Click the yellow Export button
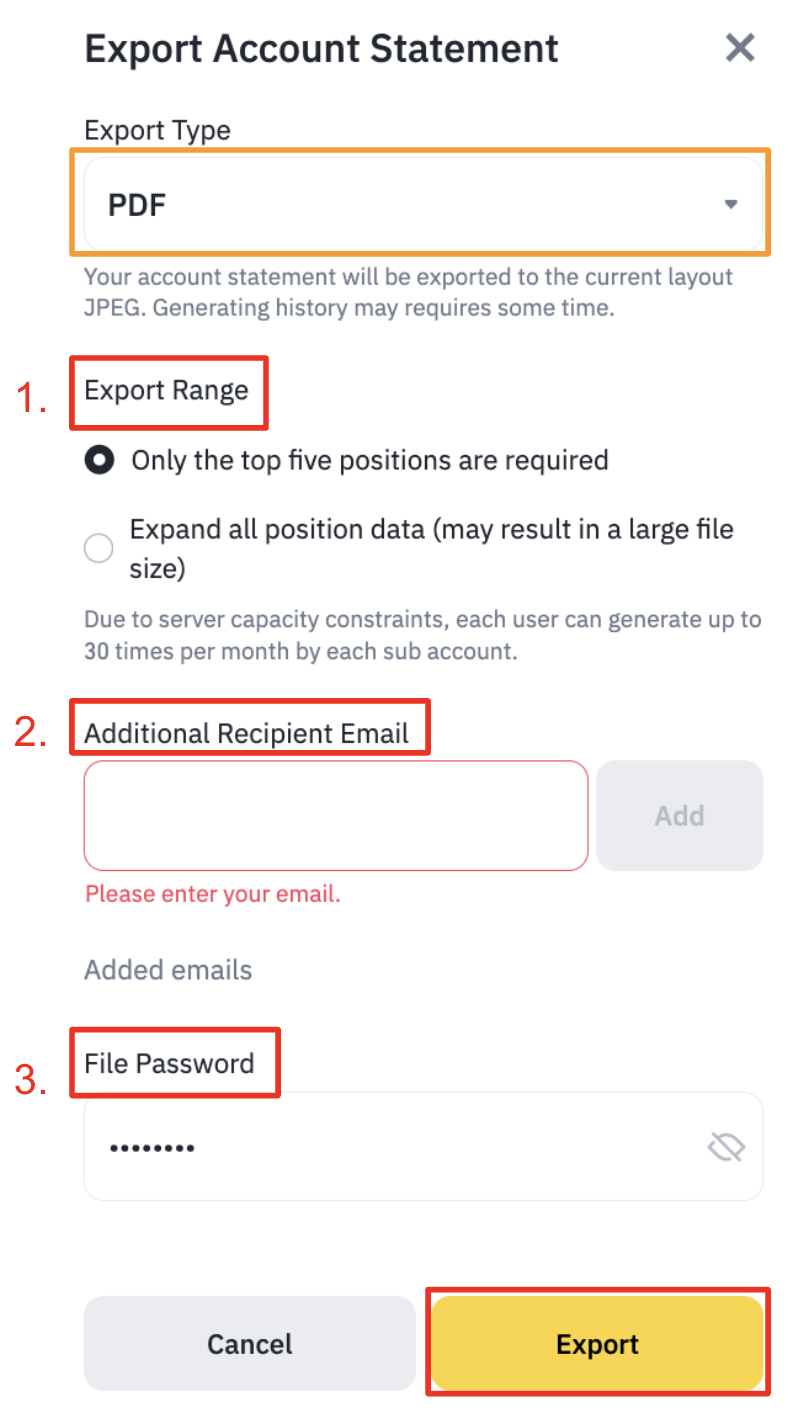The height and width of the screenshot is (1426, 802). click(x=597, y=1344)
